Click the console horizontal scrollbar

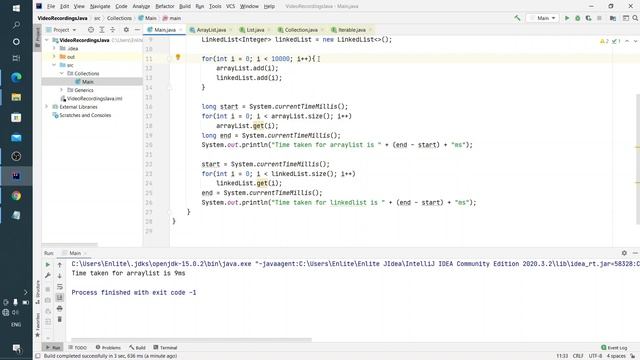(x=191, y=339)
